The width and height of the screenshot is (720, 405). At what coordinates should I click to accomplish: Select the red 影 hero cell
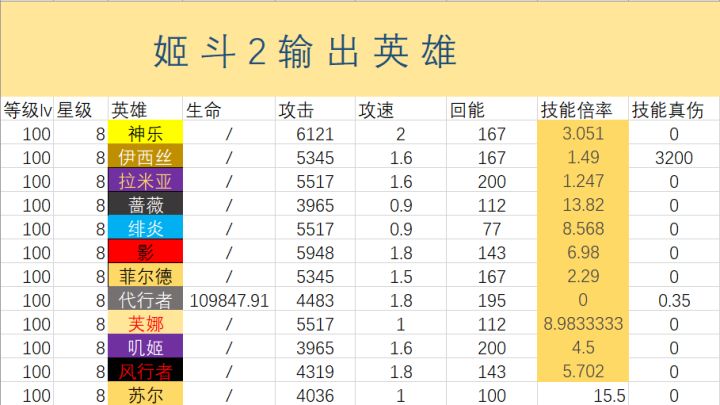[145, 252]
